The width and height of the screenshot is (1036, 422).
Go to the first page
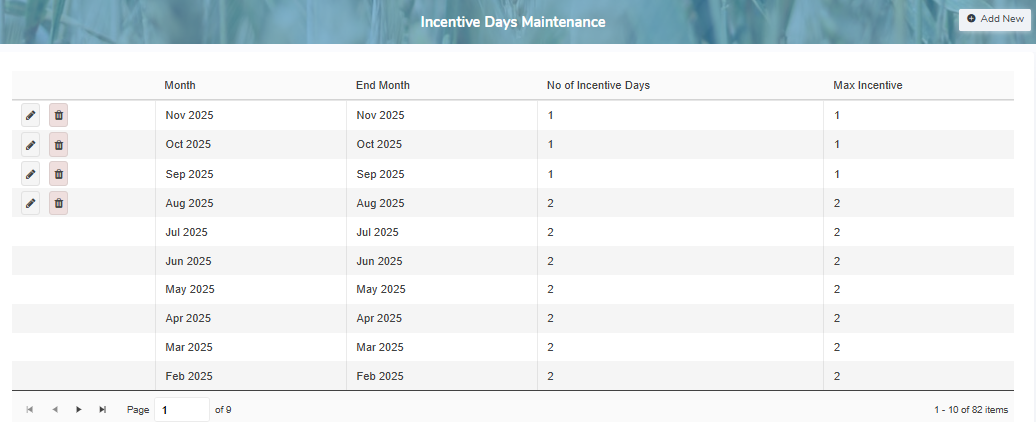(x=30, y=410)
